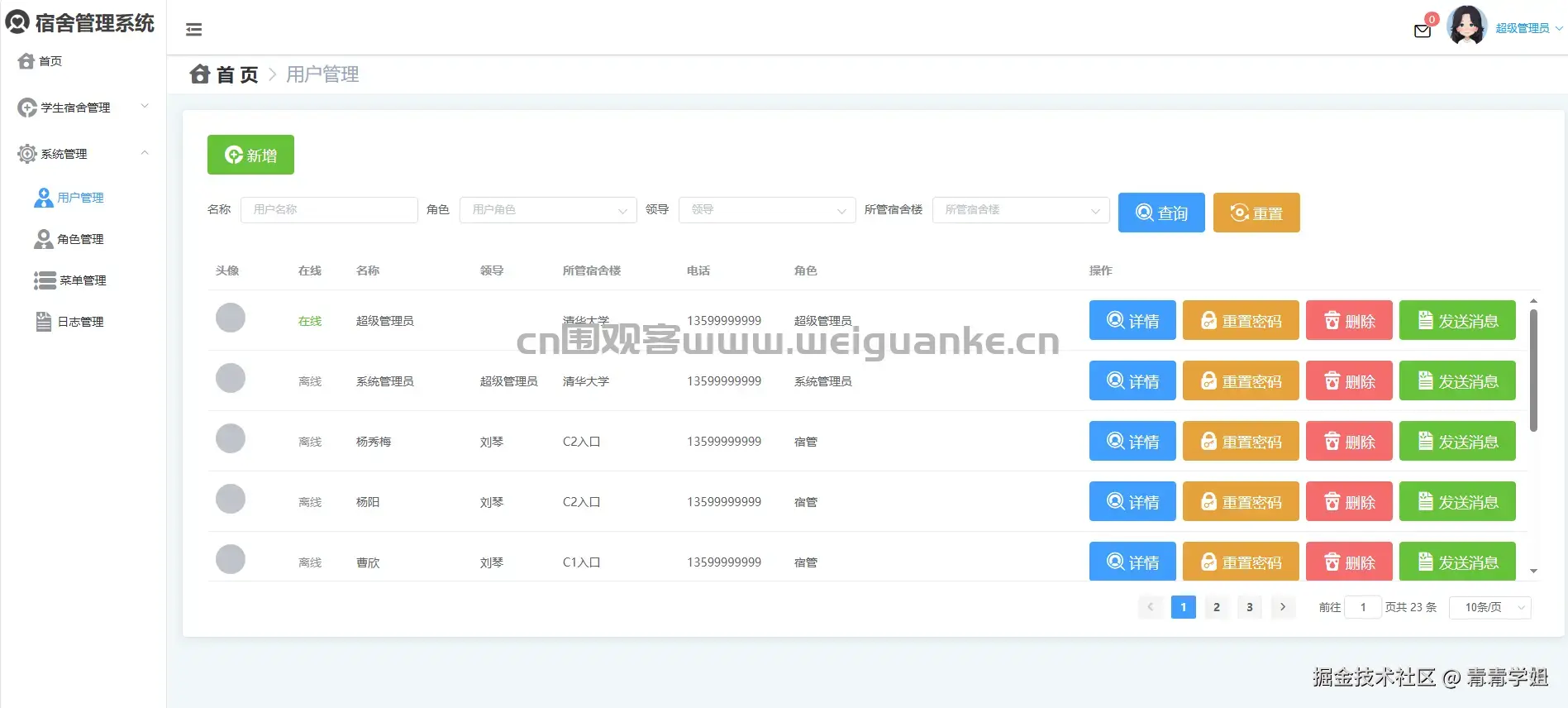The image size is (1568, 708).
Task: Focus the 用户名称 input field
Action: click(329, 210)
